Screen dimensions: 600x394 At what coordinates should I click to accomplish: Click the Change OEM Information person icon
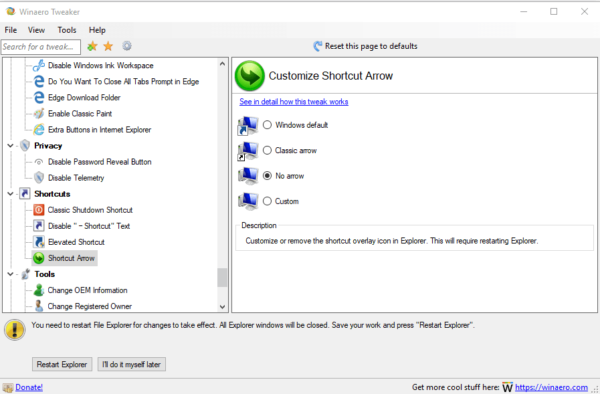click(x=39, y=290)
